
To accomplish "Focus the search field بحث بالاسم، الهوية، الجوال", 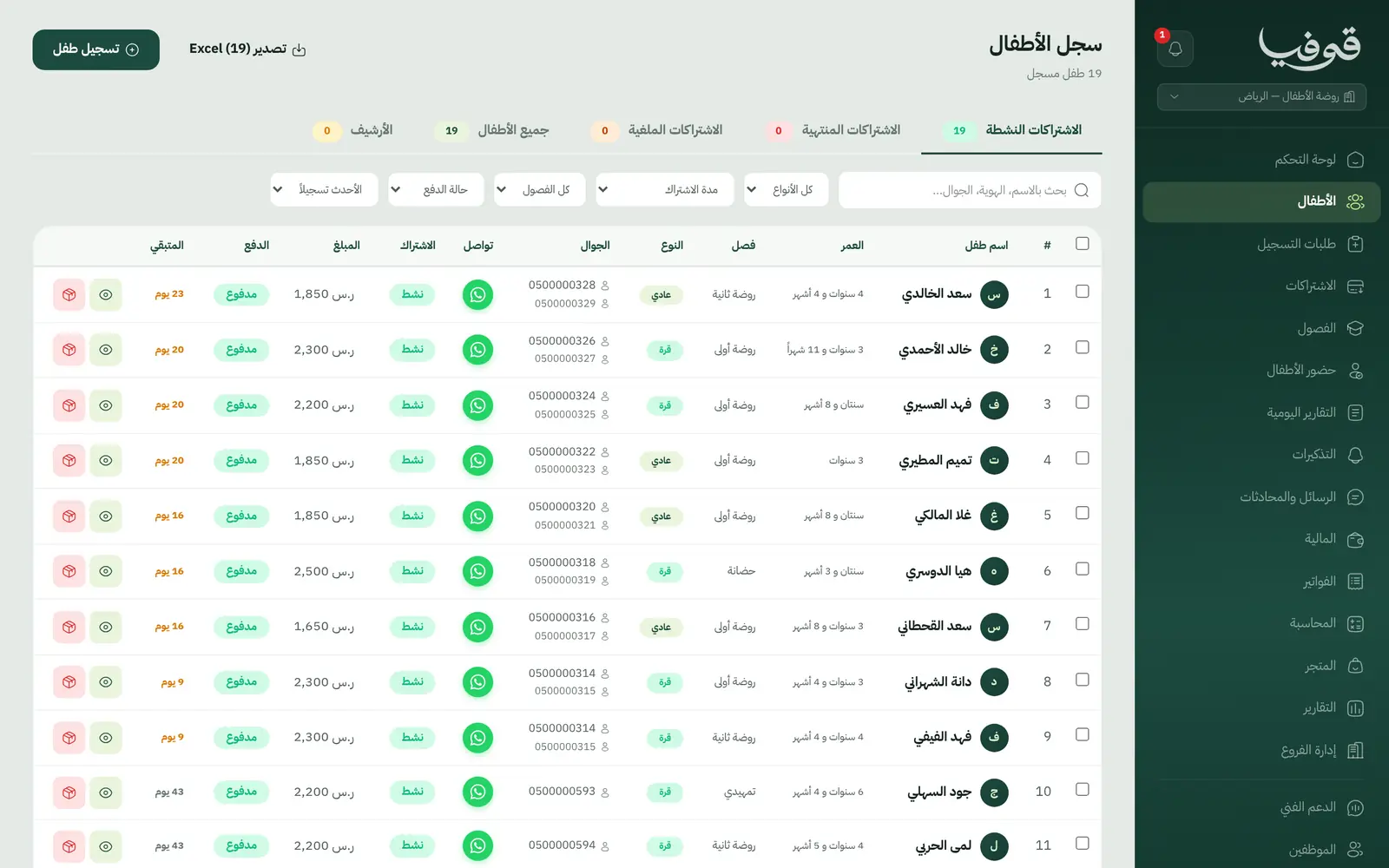I will point(970,190).
